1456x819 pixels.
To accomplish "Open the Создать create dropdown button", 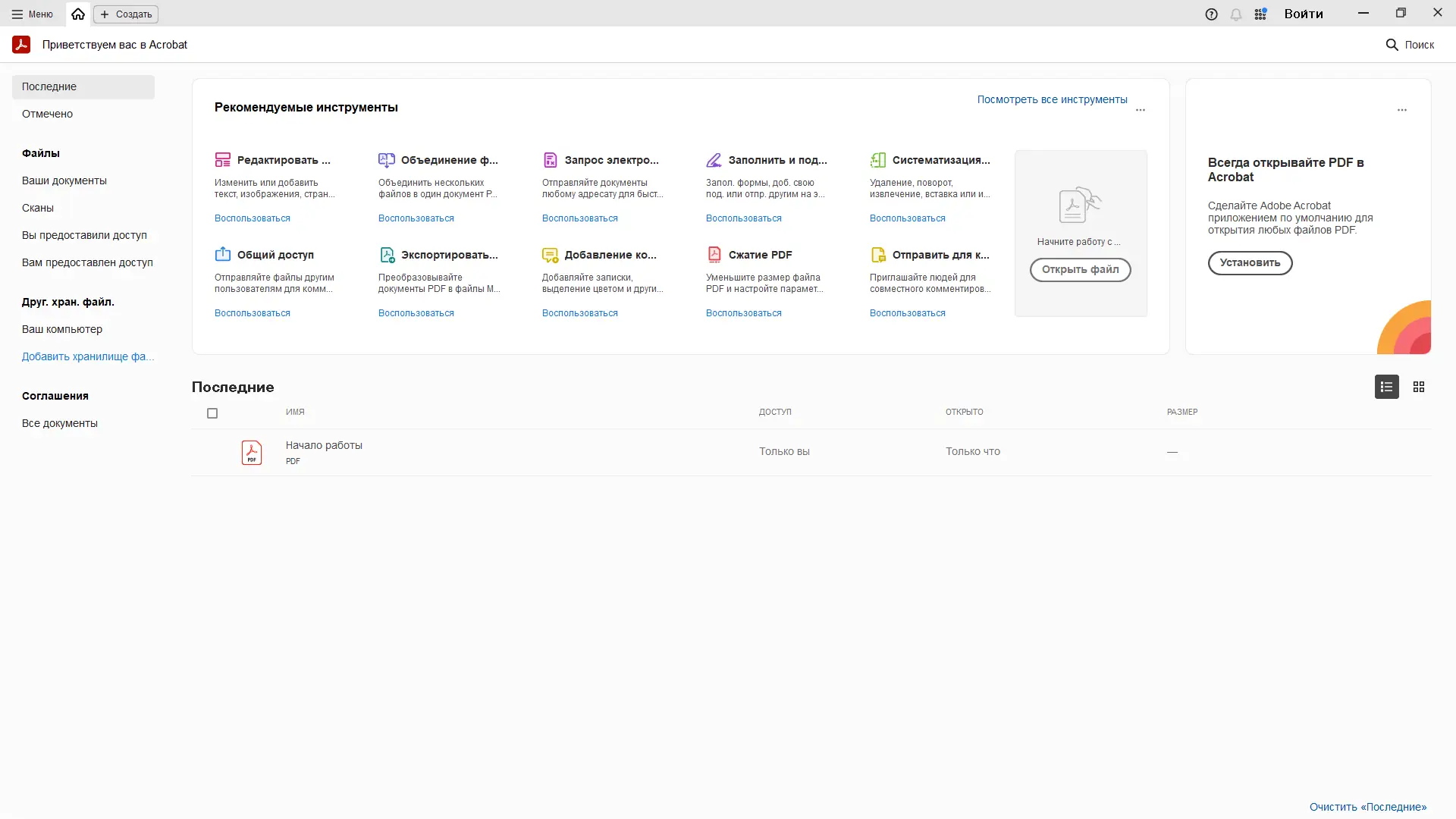I will tap(126, 14).
